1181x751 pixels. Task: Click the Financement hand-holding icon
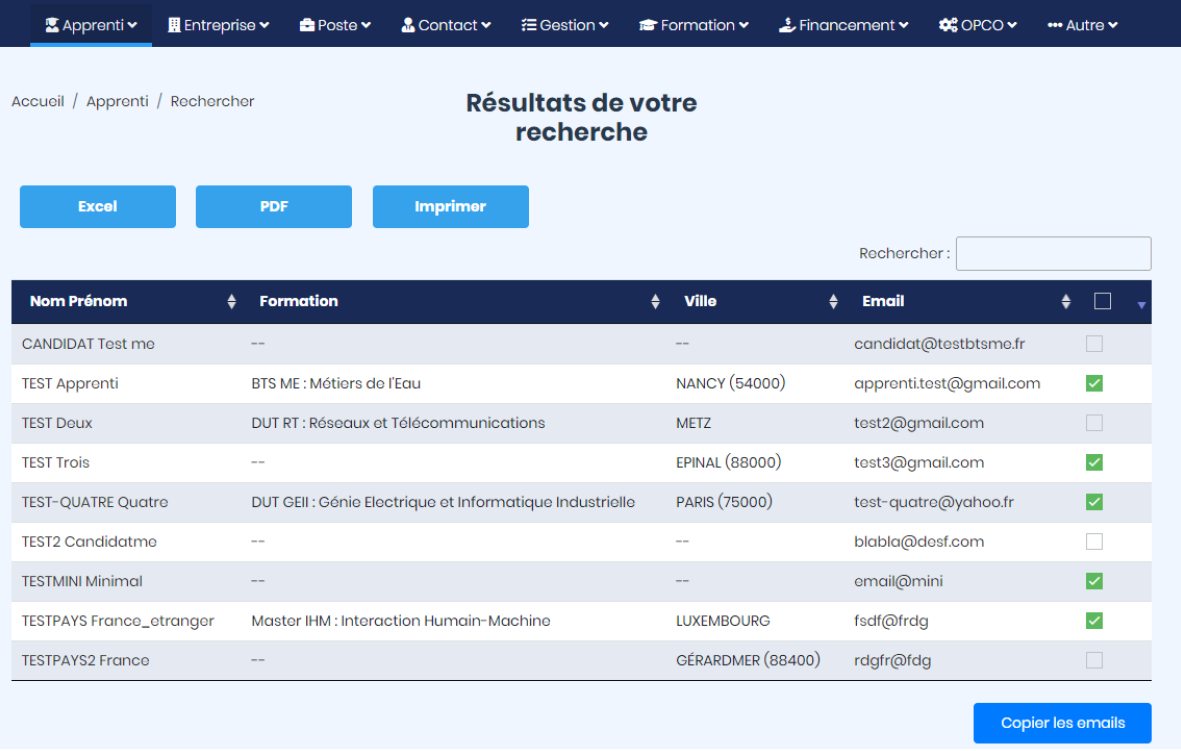tap(787, 25)
